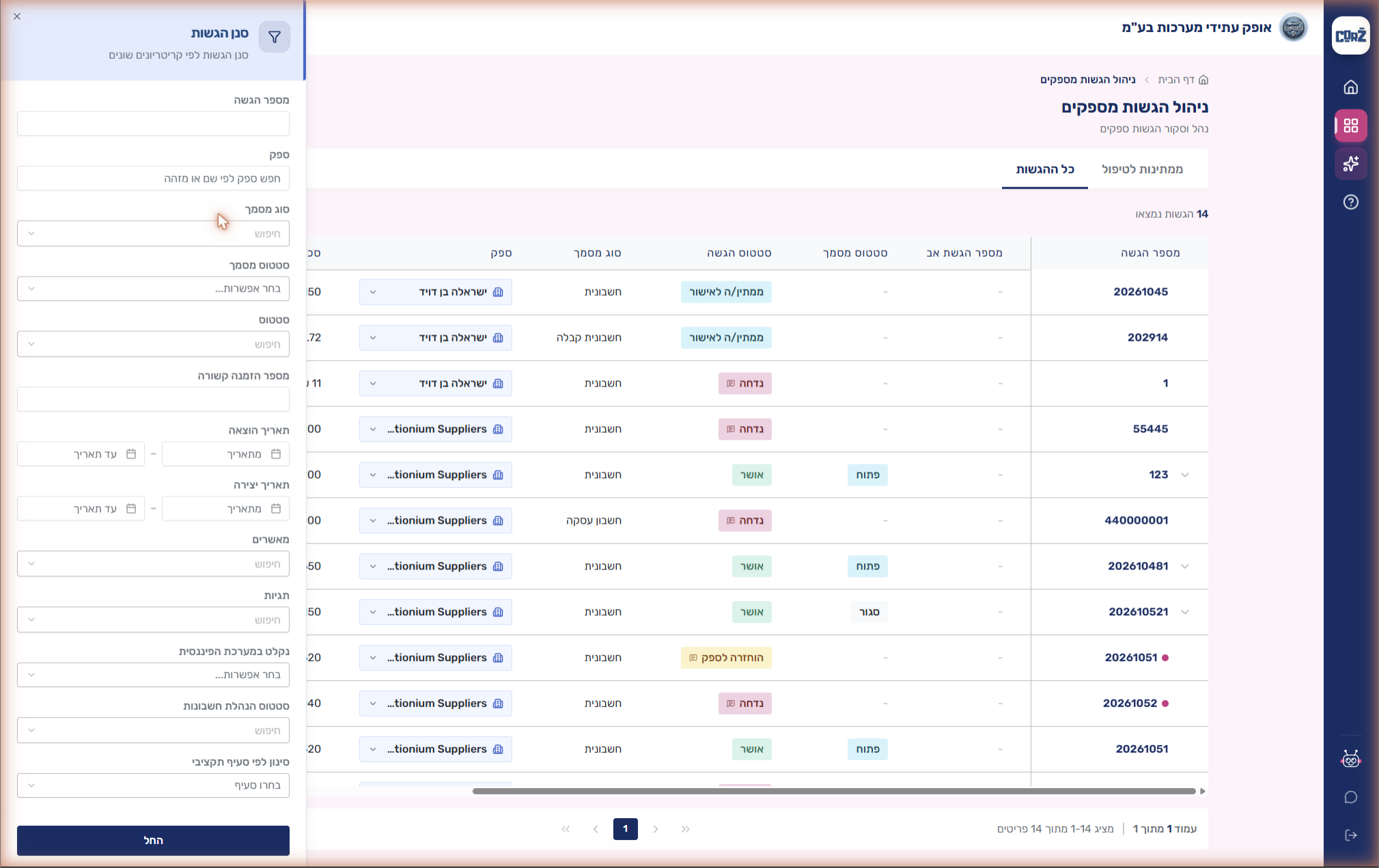Open the 'סינון לפי סעיף תקציבי' dropdown
Image resolution: width=1379 pixels, height=868 pixels.
click(x=153, y=785)
